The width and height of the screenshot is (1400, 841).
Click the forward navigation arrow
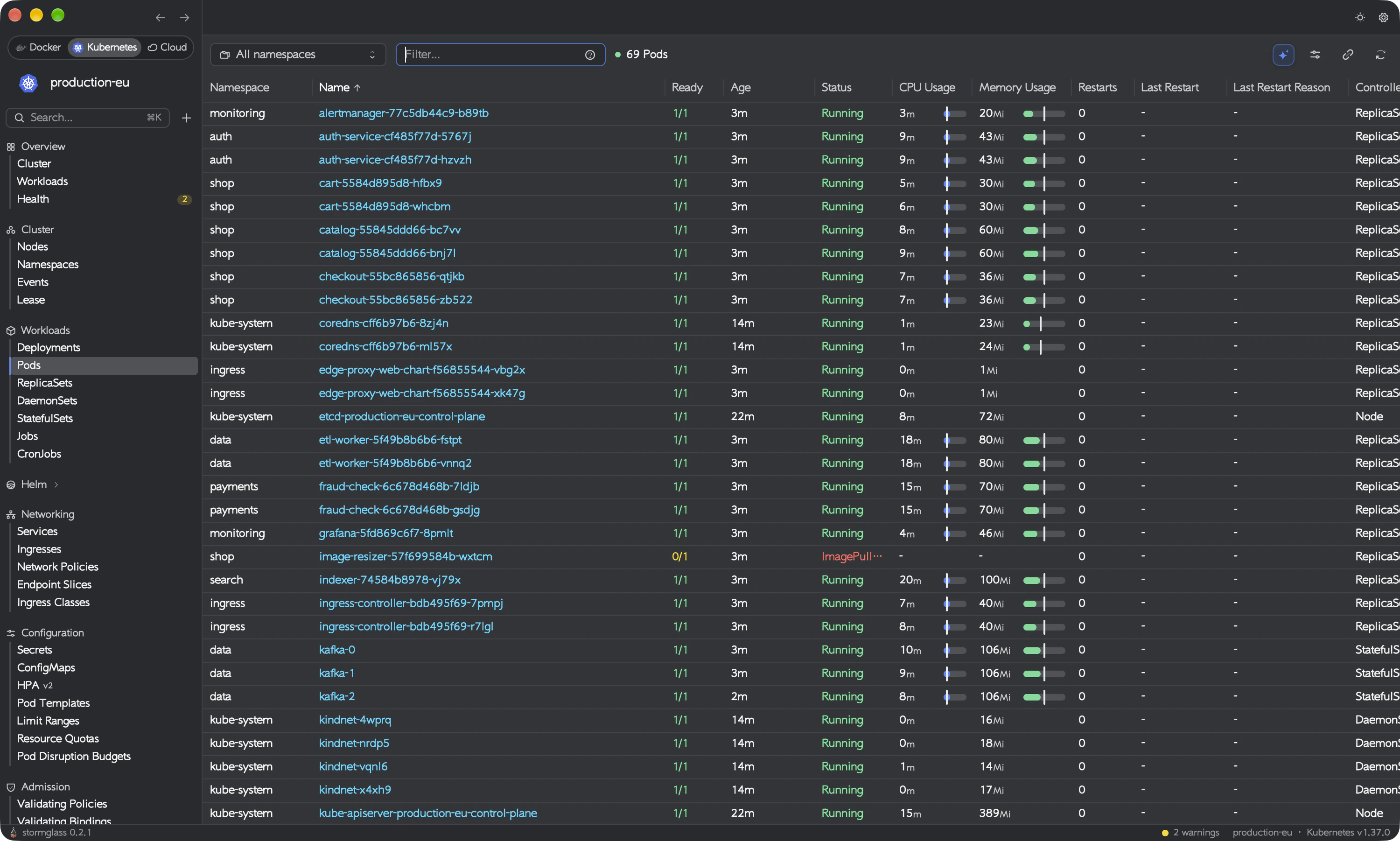pos(185,18)
